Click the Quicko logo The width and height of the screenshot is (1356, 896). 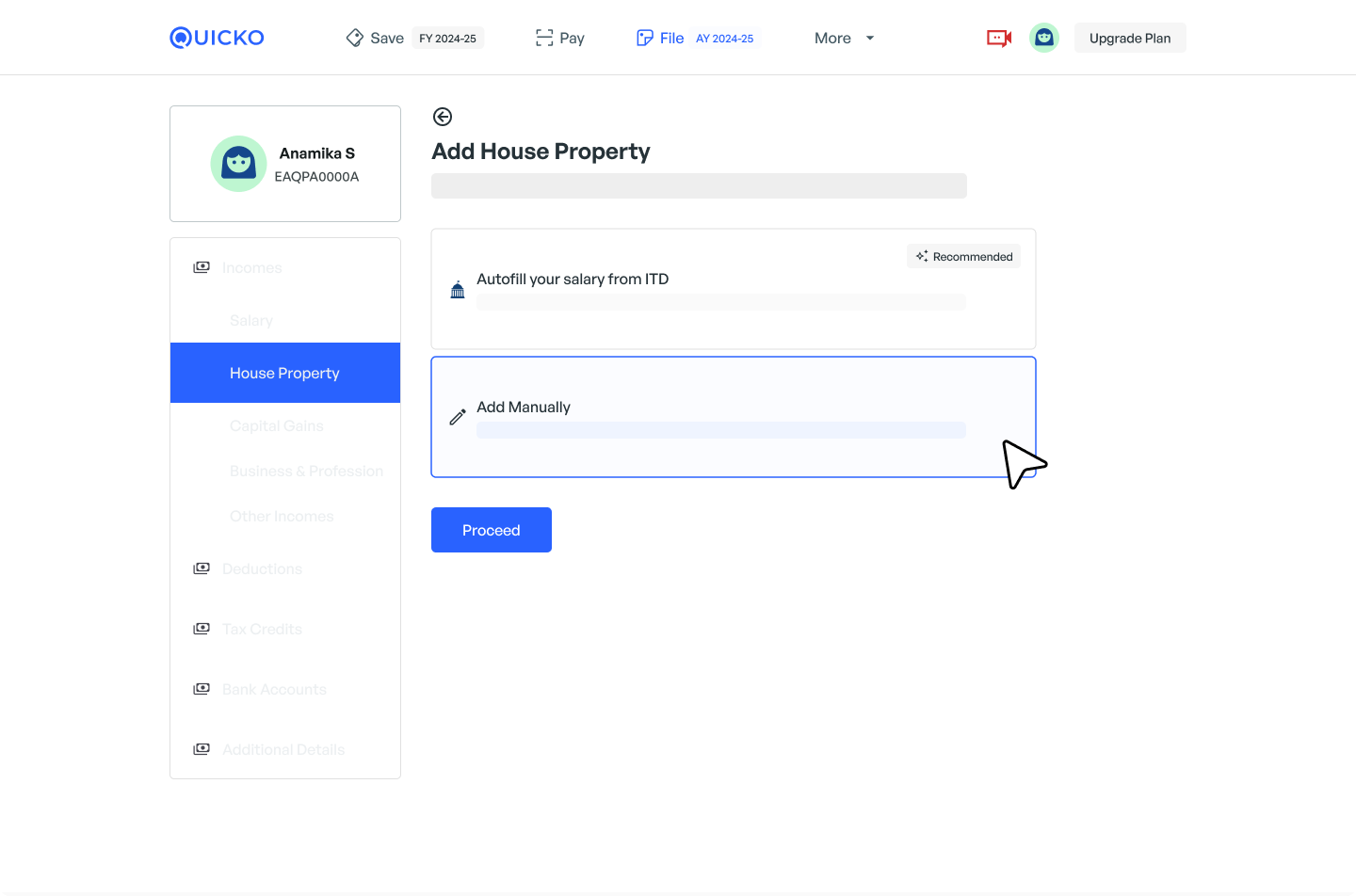[217, 38]
